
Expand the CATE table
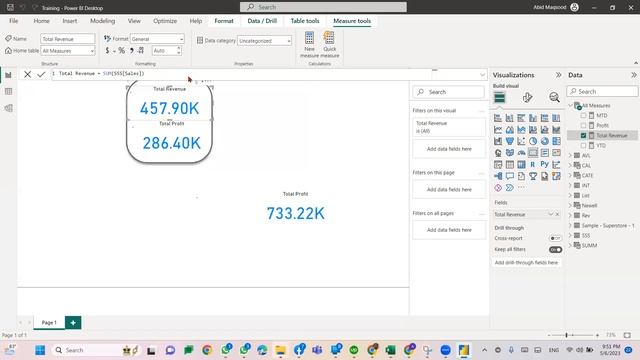coord(571,176)
